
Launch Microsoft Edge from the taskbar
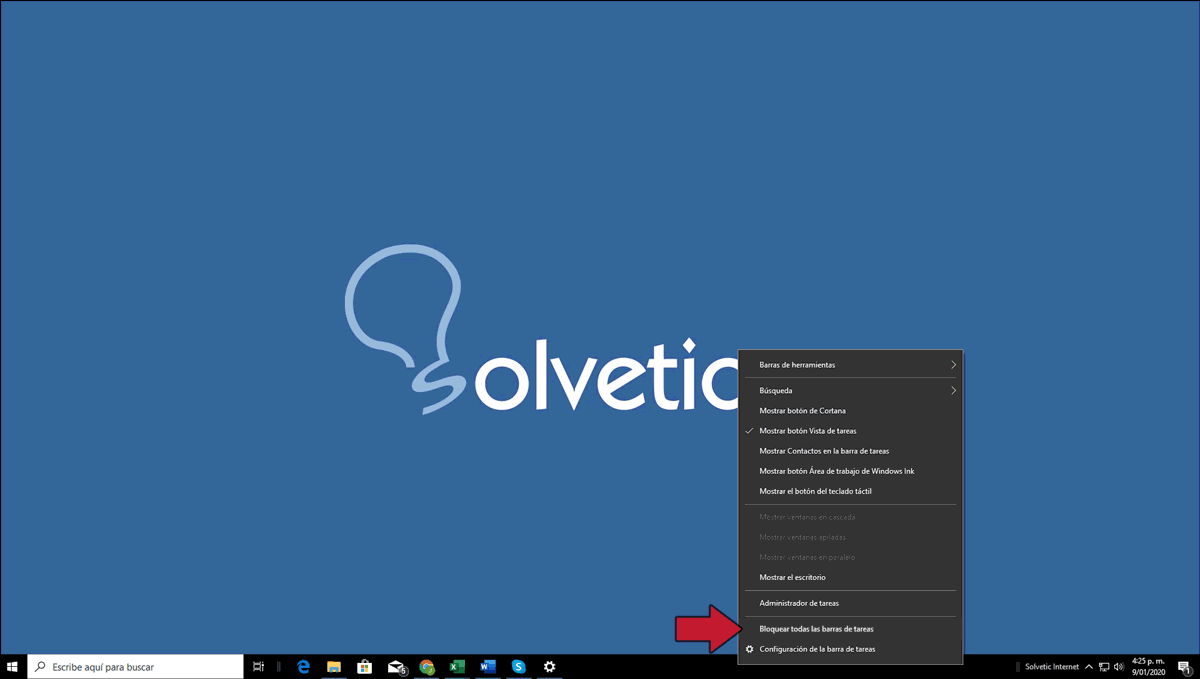(304, 666)
